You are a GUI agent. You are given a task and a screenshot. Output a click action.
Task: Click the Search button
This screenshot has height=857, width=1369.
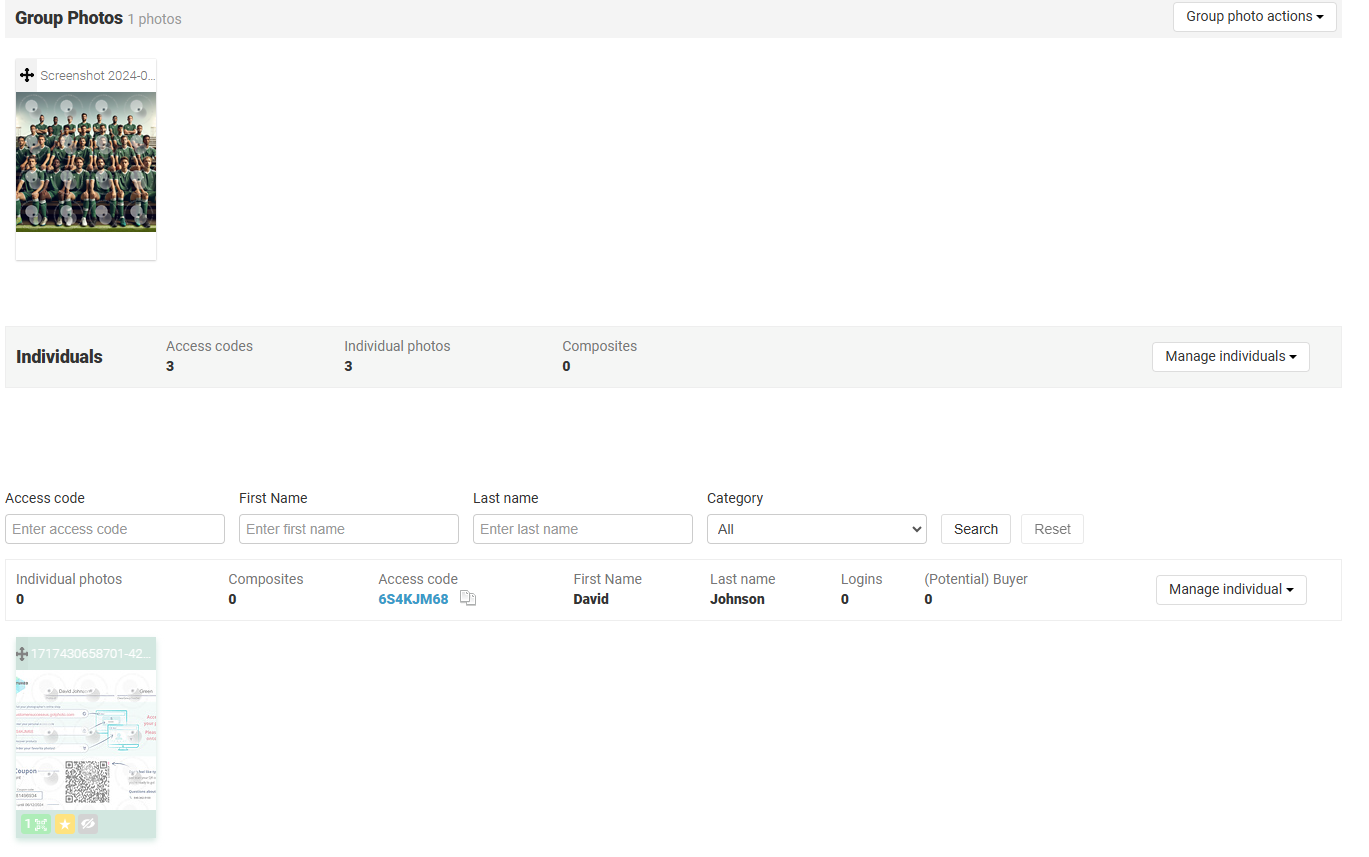(x=975, y=529)
